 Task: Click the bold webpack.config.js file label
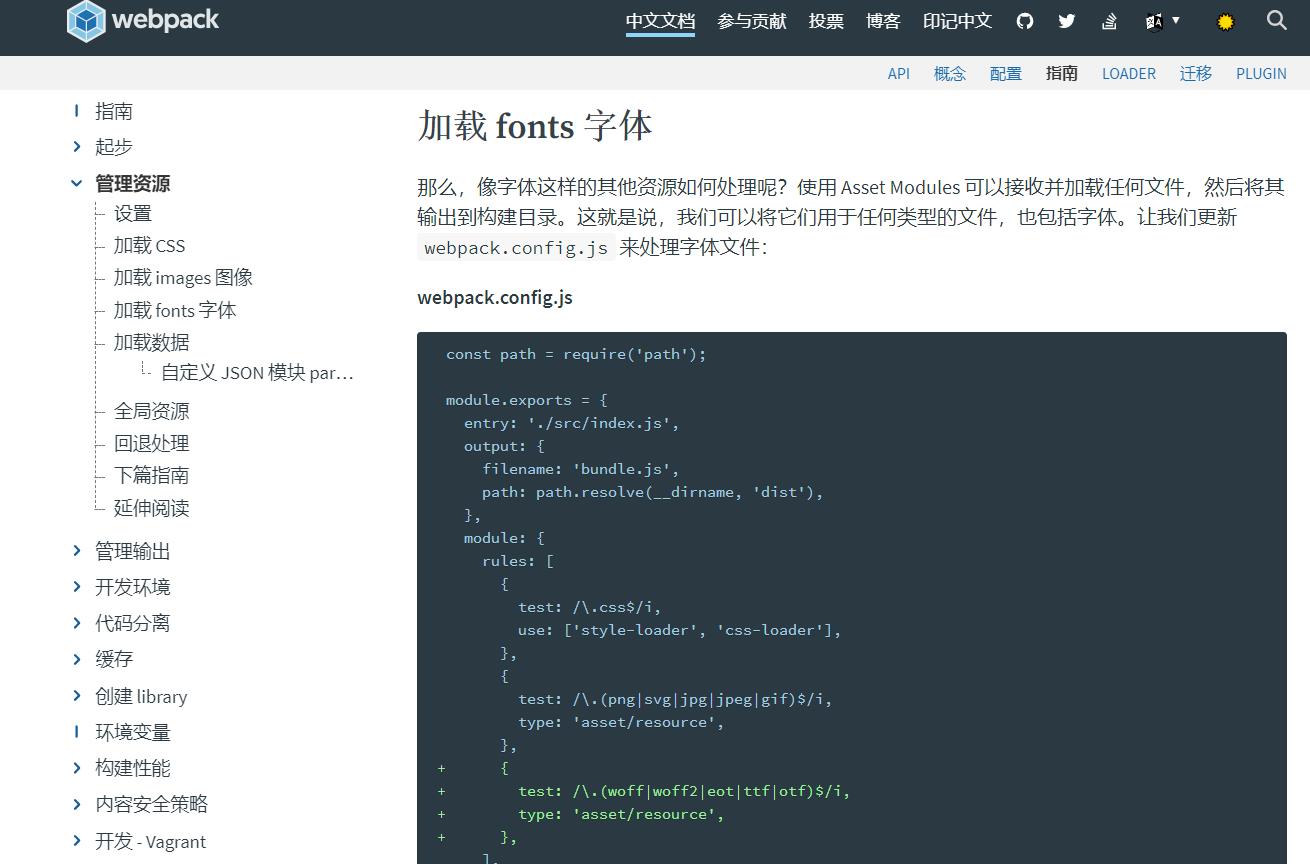pos(495,297)
